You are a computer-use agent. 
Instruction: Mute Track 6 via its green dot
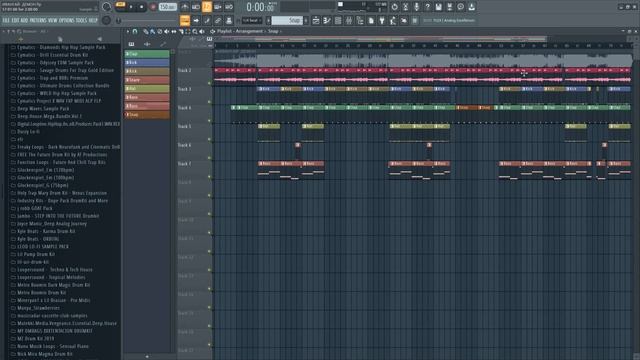coord(210,158)
